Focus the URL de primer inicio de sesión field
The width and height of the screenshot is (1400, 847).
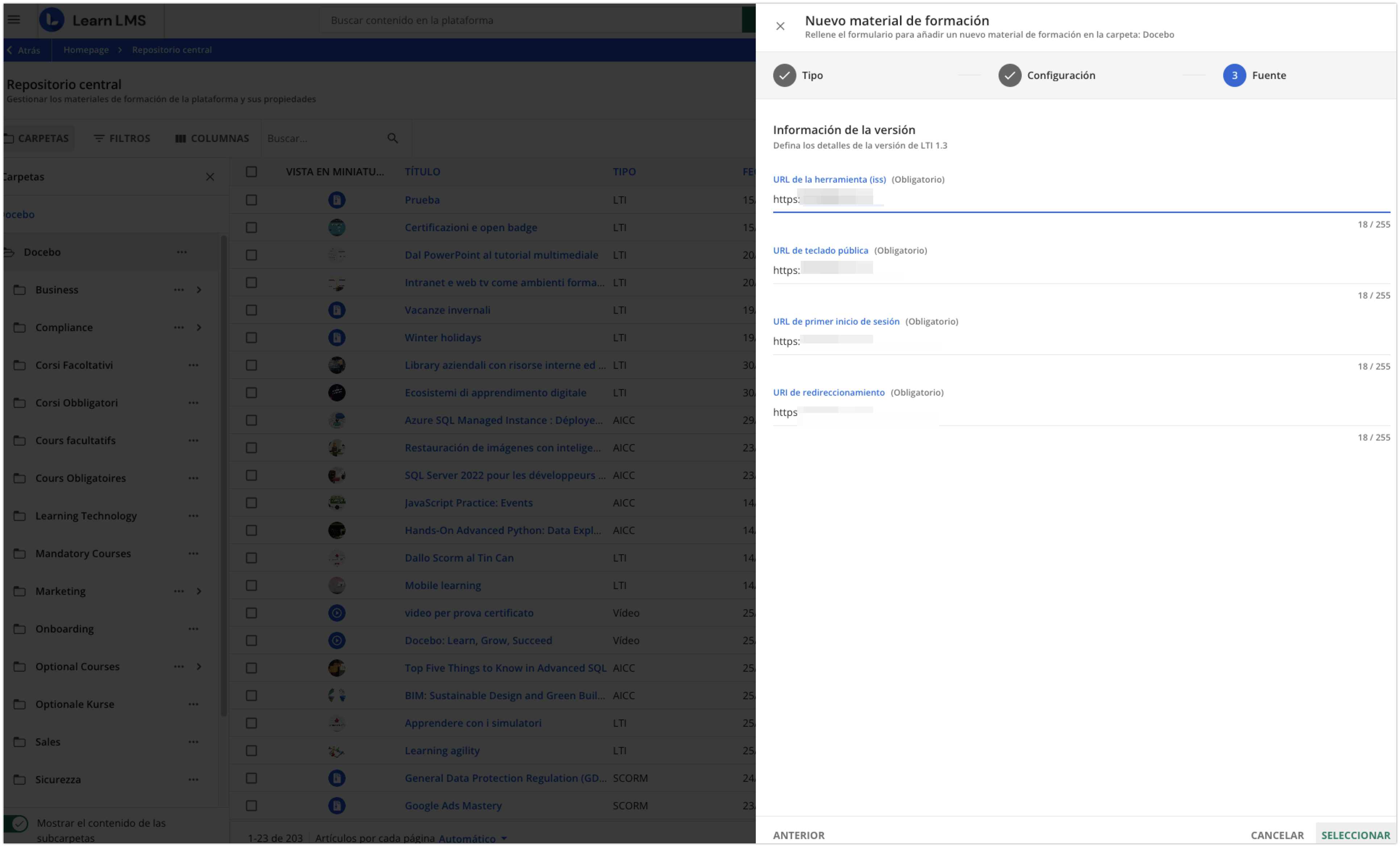[1081, 341]
